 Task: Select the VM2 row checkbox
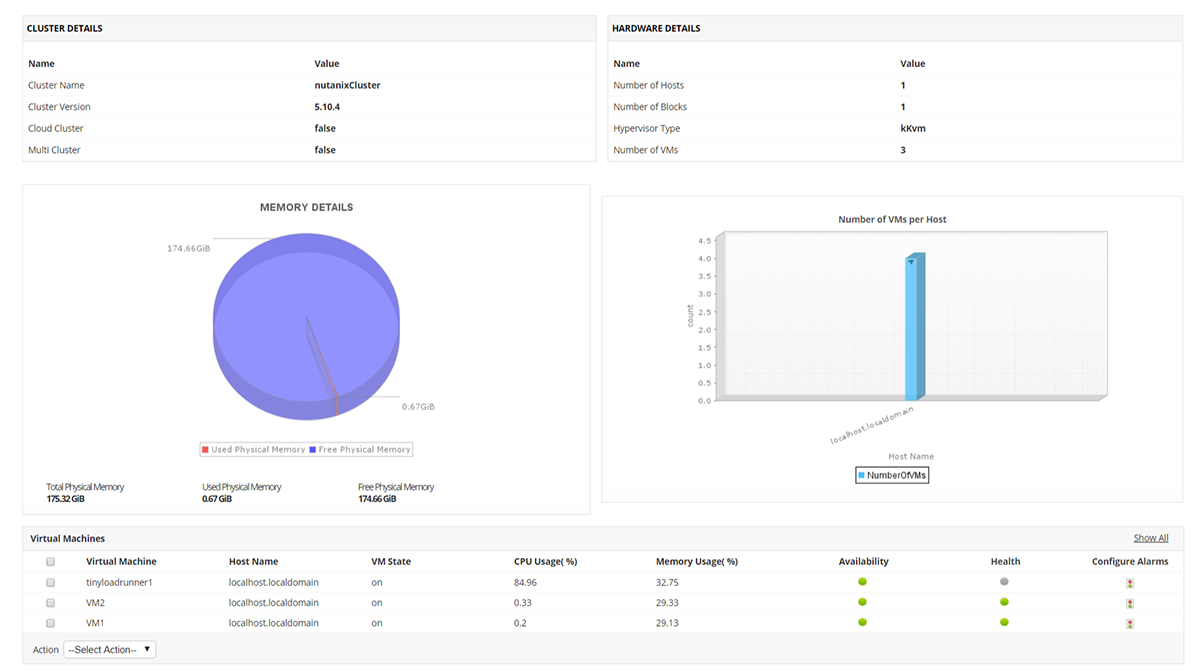click(x=50, y=602)
